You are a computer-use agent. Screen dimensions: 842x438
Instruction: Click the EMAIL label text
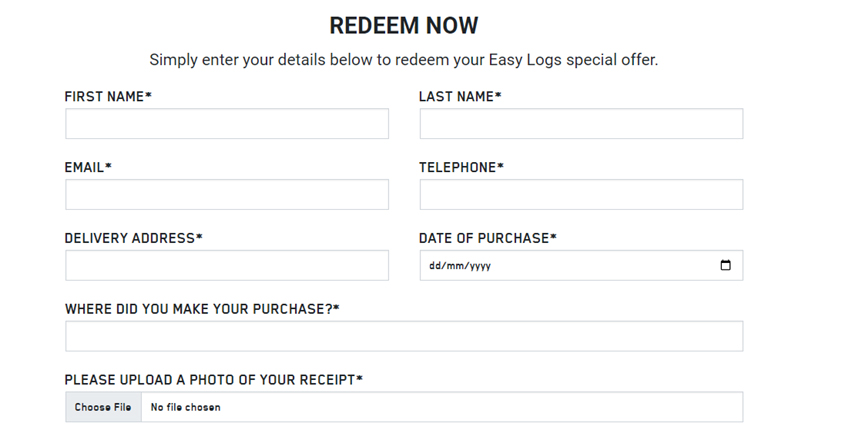(88, 167)
